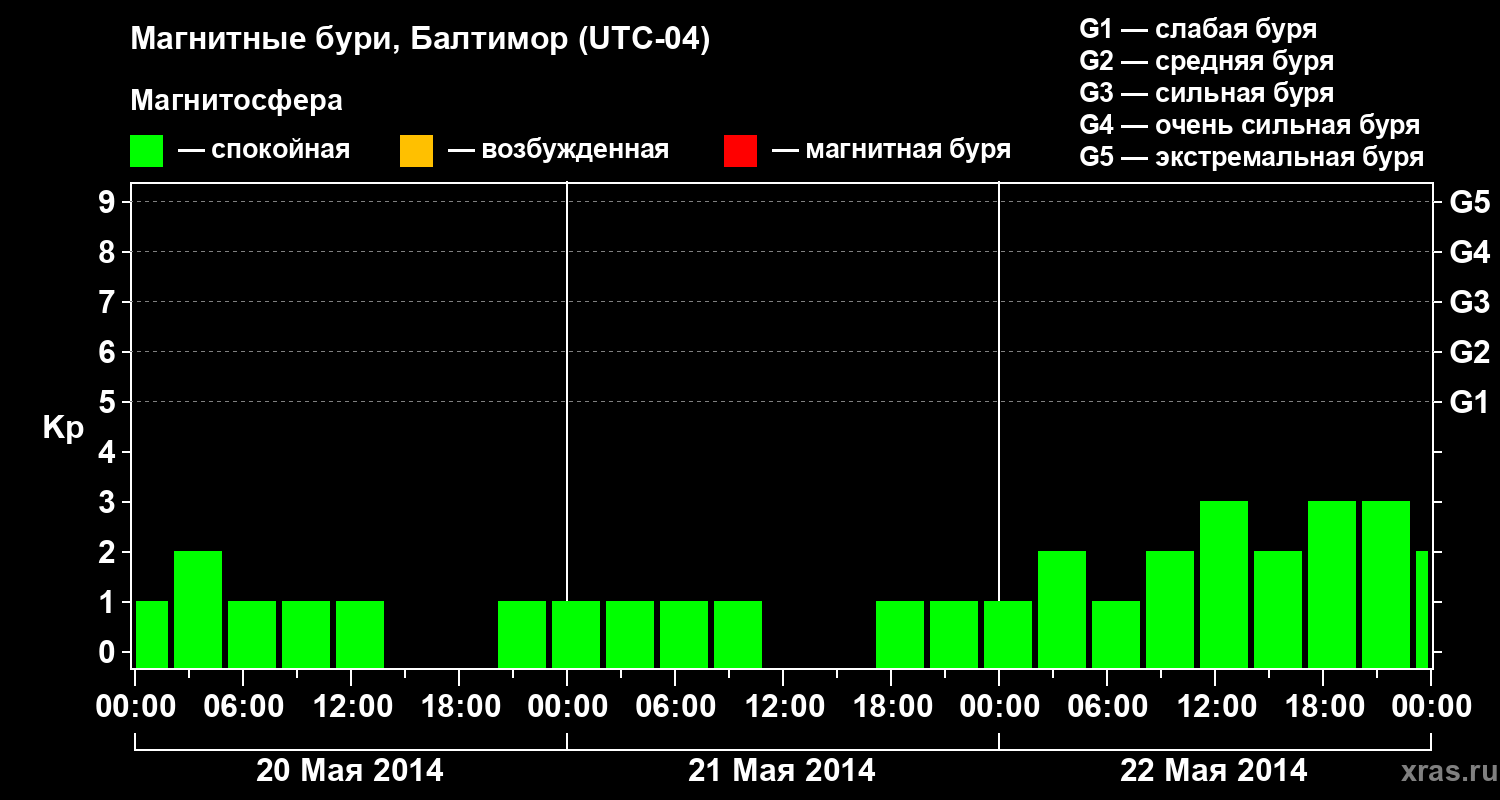Viewport: 1500px width, 800px height.
Task: Click the '— возбужденная' legend label
Action: point(558,150)
